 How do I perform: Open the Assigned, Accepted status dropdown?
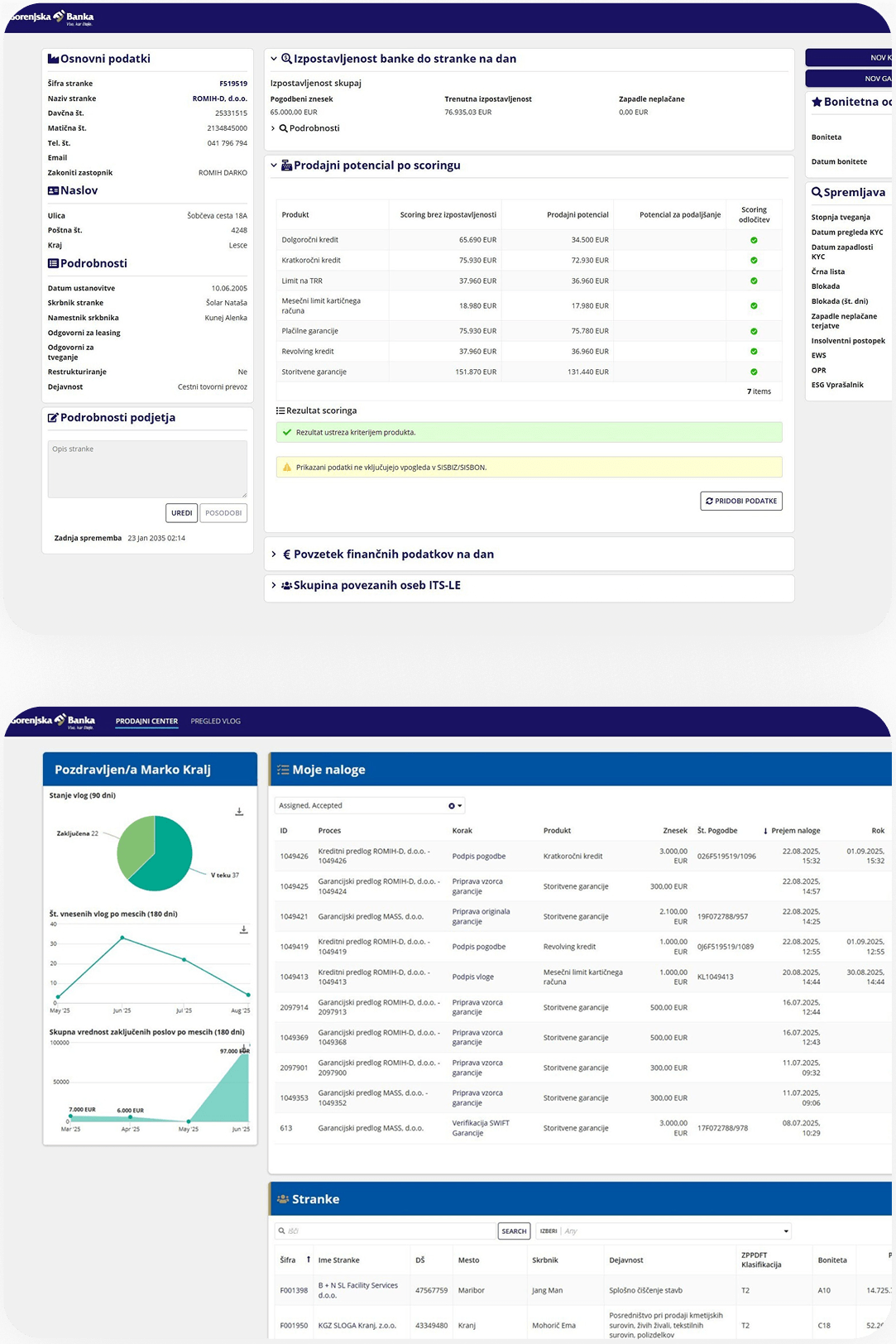pos(460,806)
